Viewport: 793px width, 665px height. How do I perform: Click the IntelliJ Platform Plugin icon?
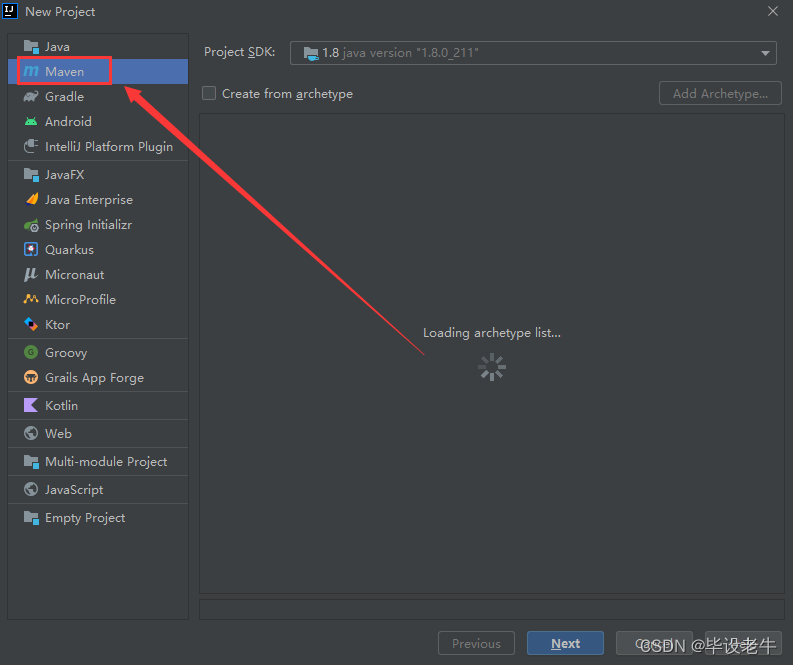coord(31,146)
